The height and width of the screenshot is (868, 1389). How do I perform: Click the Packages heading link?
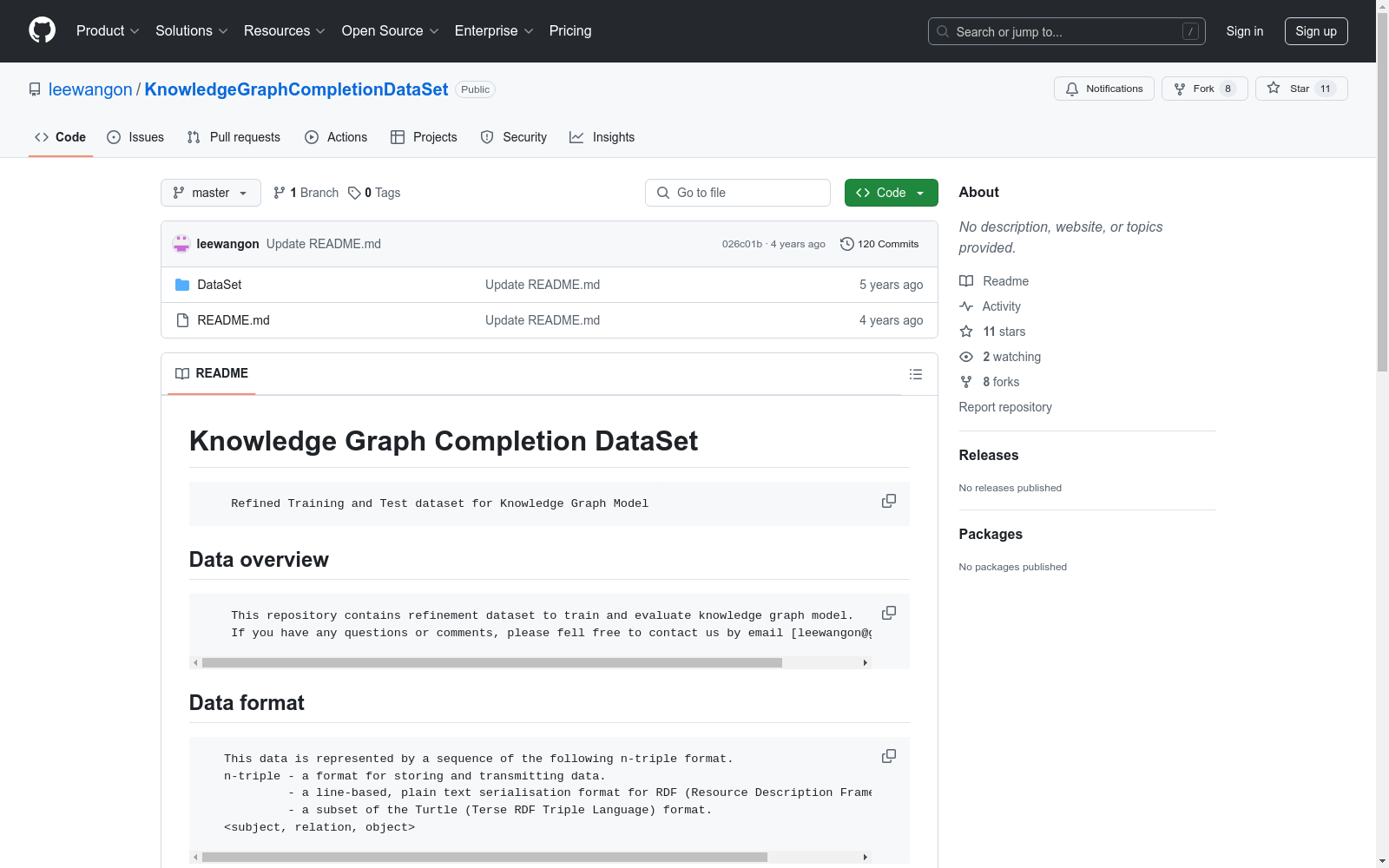pyautogui.click(x=991, y=534)
